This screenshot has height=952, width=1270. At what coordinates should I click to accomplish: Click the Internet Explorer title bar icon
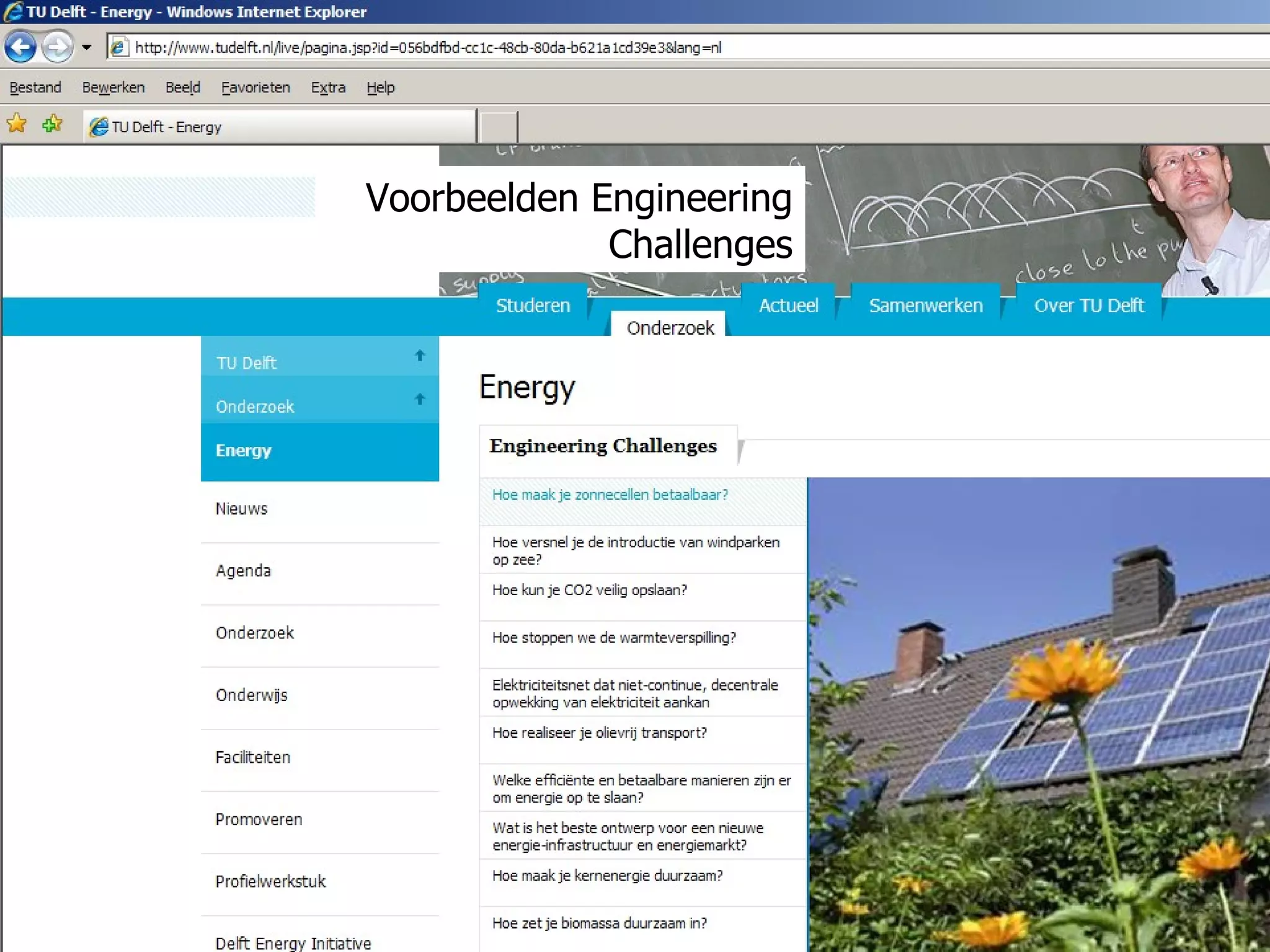pos(13,12)
